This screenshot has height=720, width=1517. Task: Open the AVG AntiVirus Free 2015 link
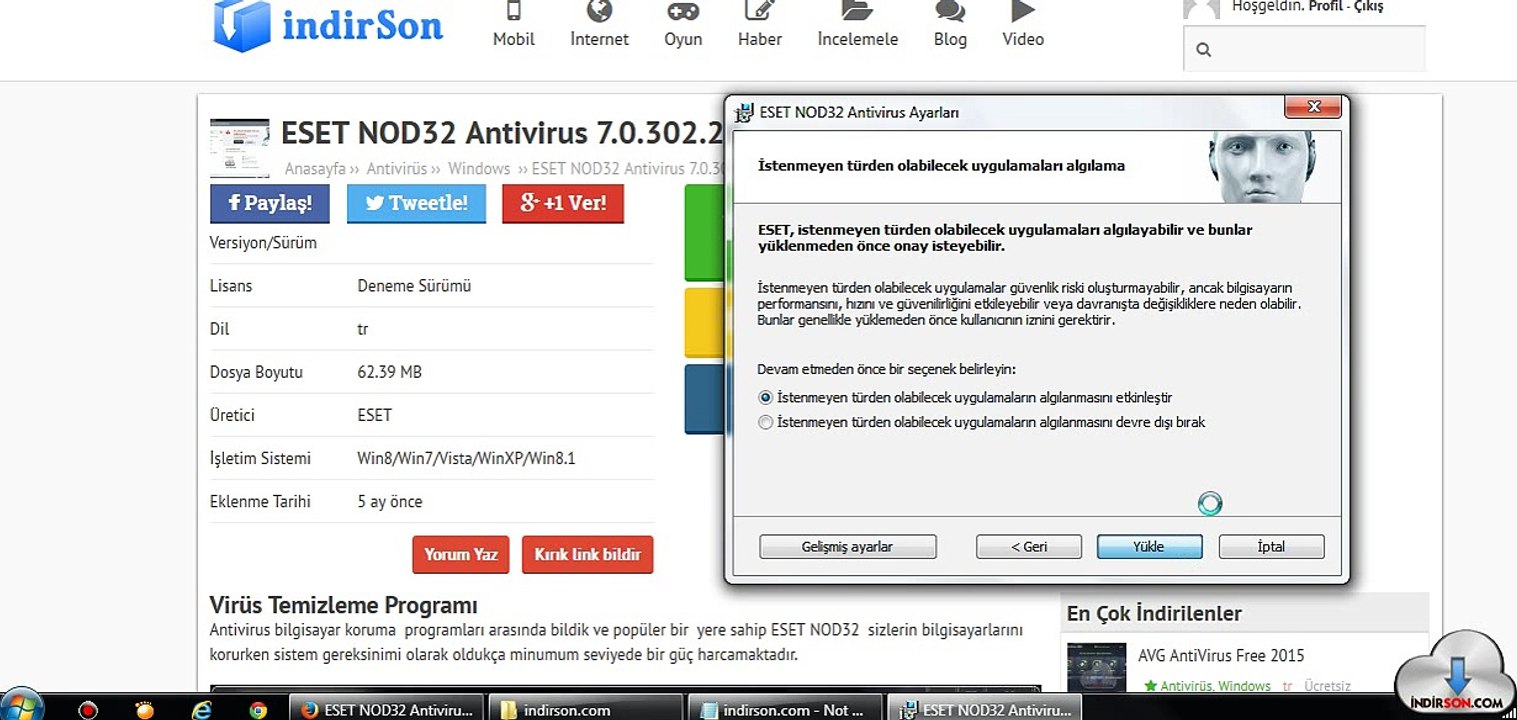1221,656
